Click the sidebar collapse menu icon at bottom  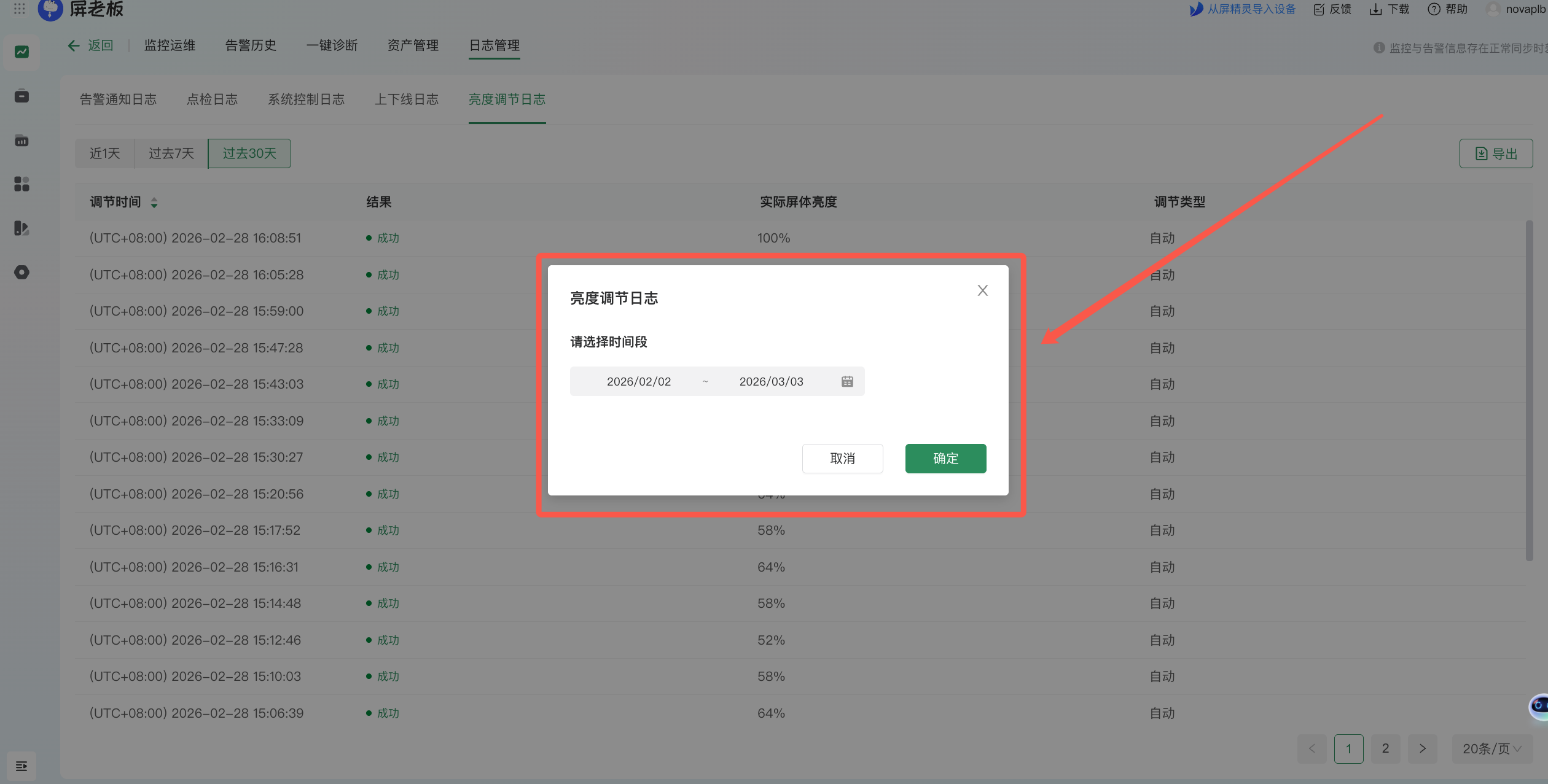pos(21,766)
